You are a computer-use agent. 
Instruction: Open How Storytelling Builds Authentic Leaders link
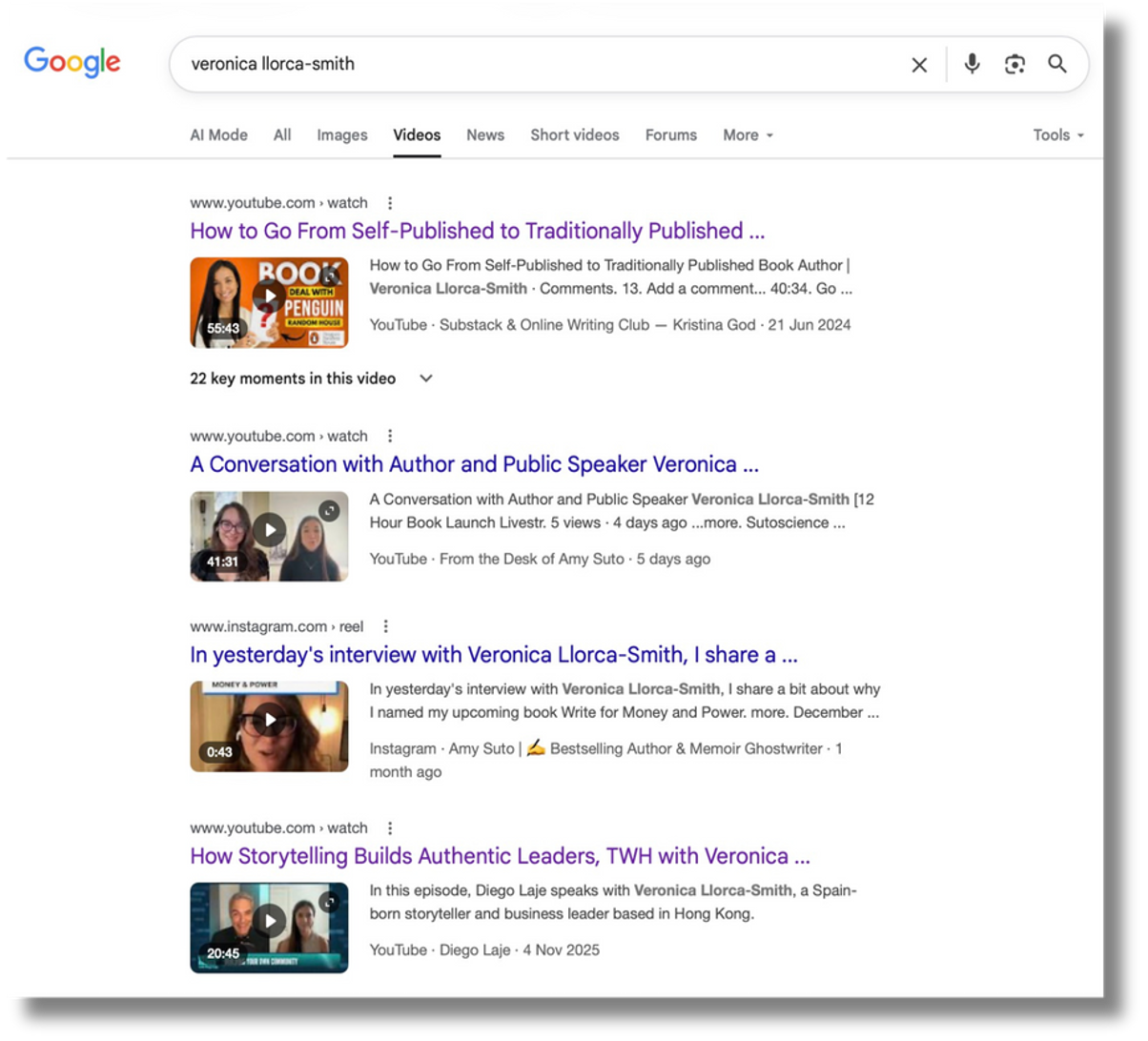pyautogui.click(x=500, y=856)
